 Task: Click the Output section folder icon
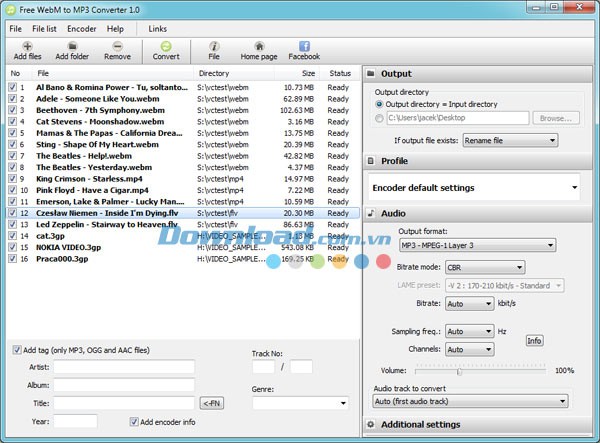pos(371,73)
